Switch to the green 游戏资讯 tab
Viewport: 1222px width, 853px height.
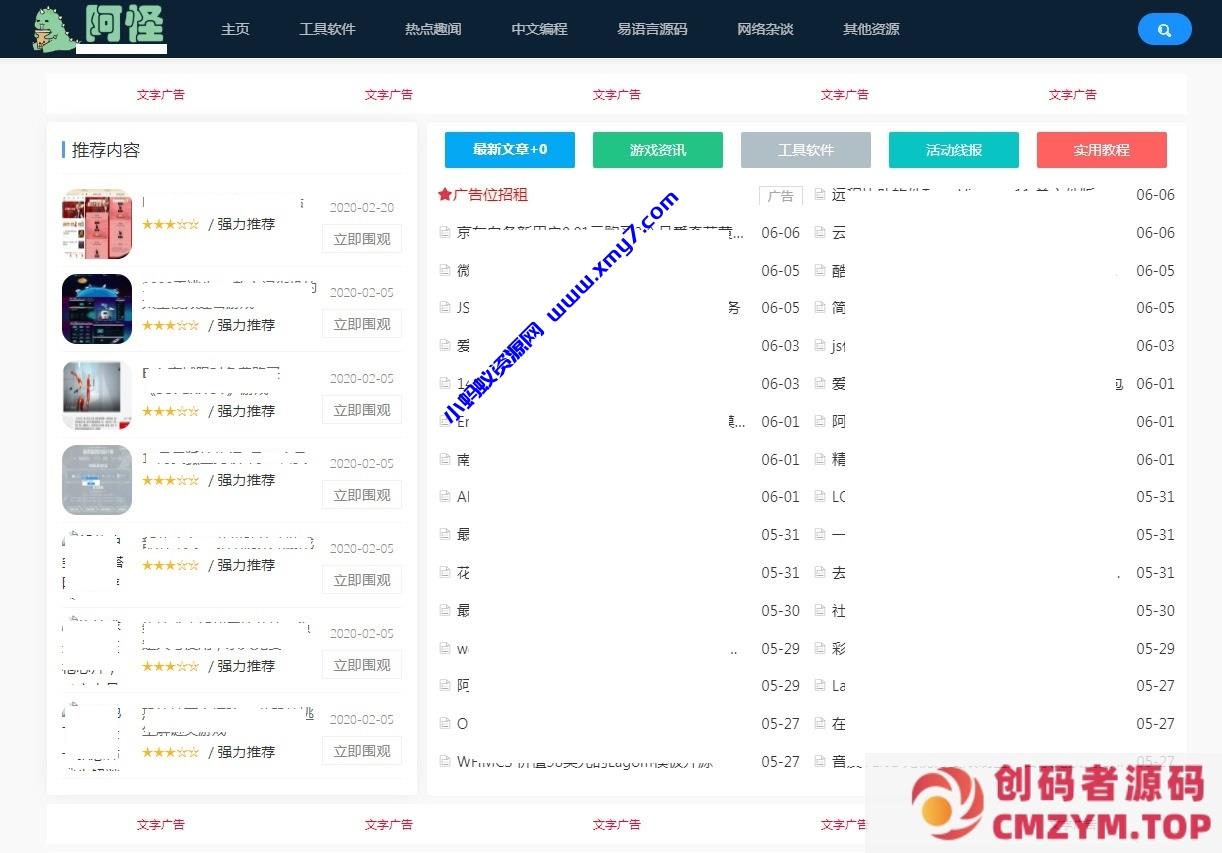658,150
